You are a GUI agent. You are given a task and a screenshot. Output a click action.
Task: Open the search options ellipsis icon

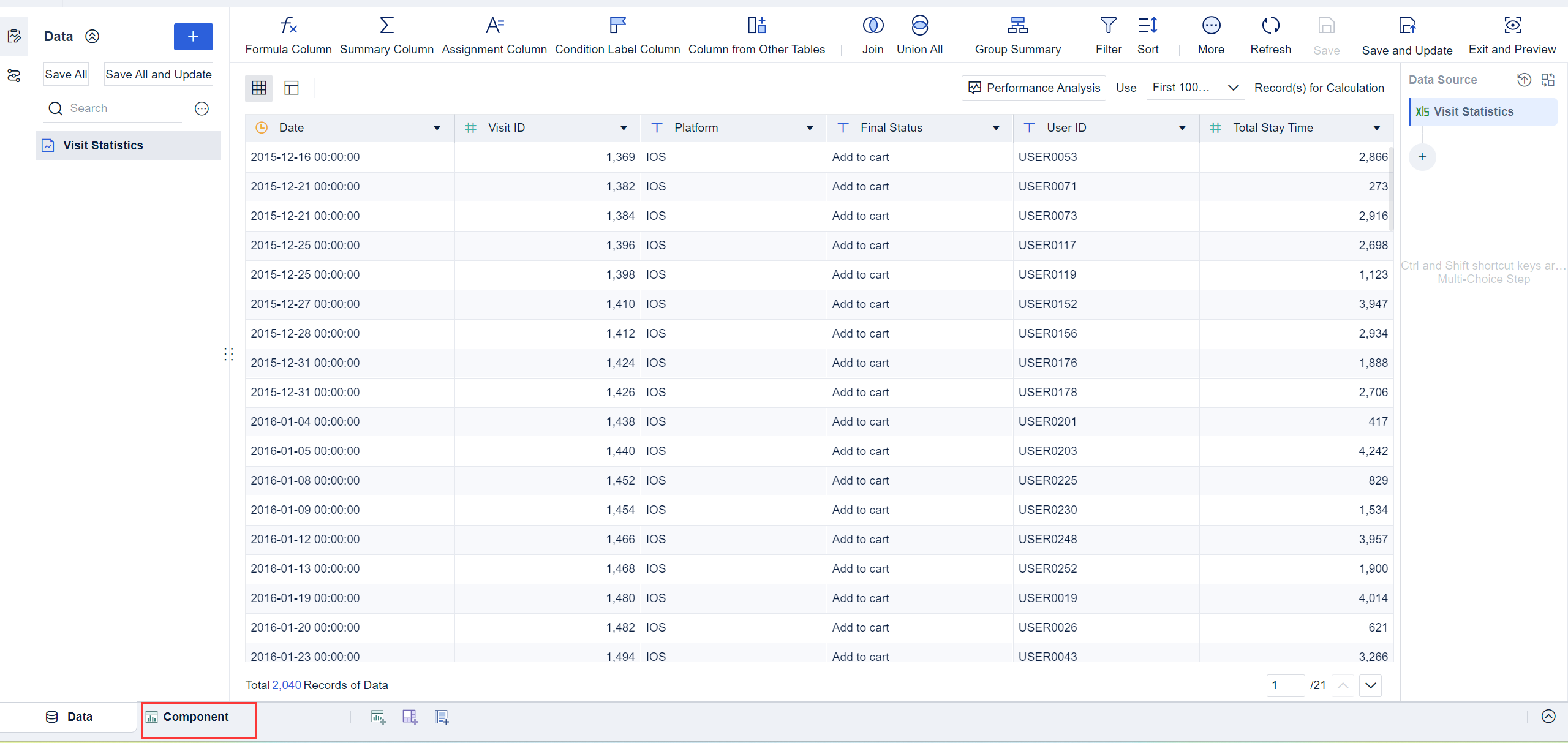[202, 108]
